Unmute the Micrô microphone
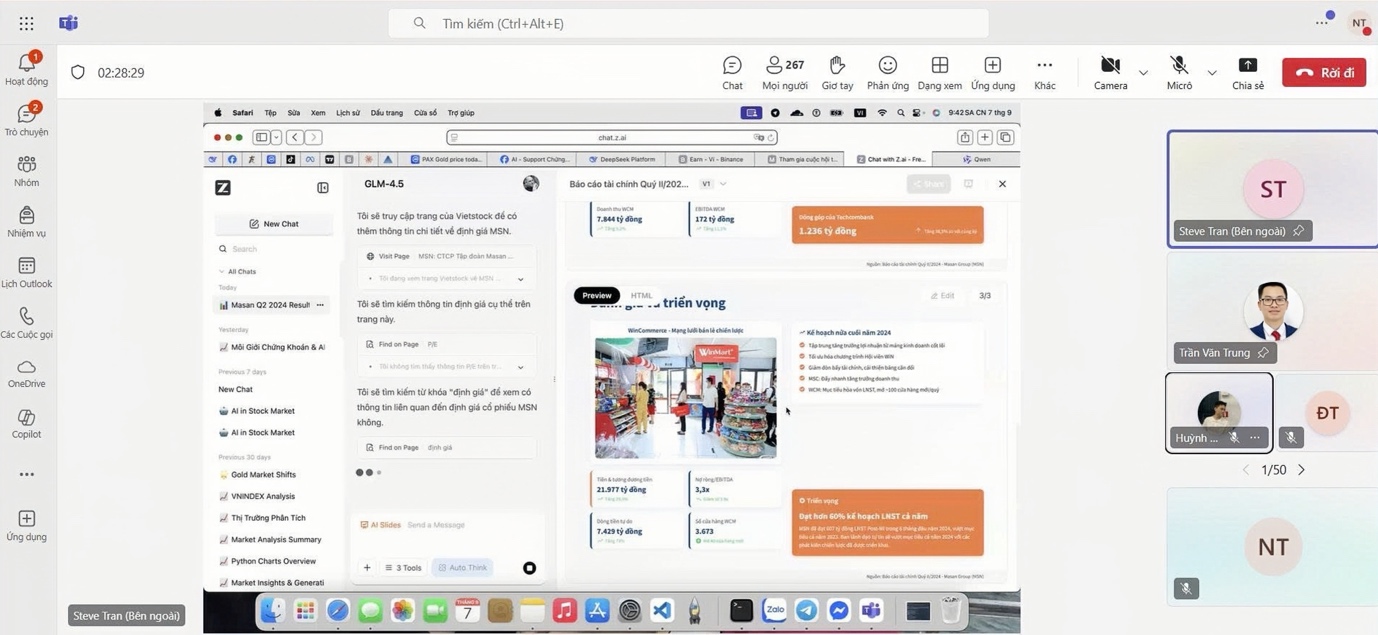Screen dimensions: 1378x635 tap(1179, 72)
